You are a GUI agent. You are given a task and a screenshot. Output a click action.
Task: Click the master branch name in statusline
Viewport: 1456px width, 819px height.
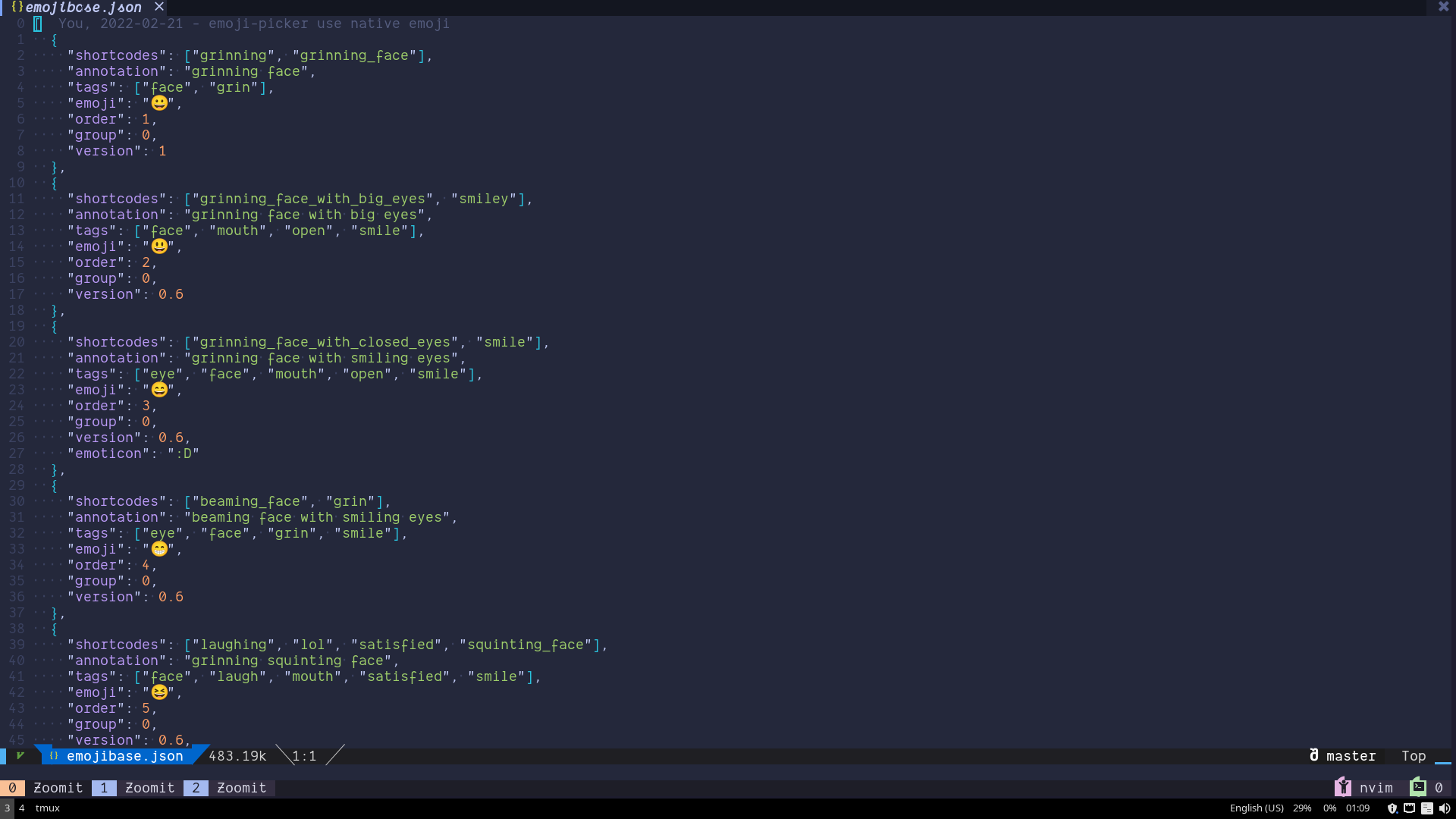coord(1351,756)
